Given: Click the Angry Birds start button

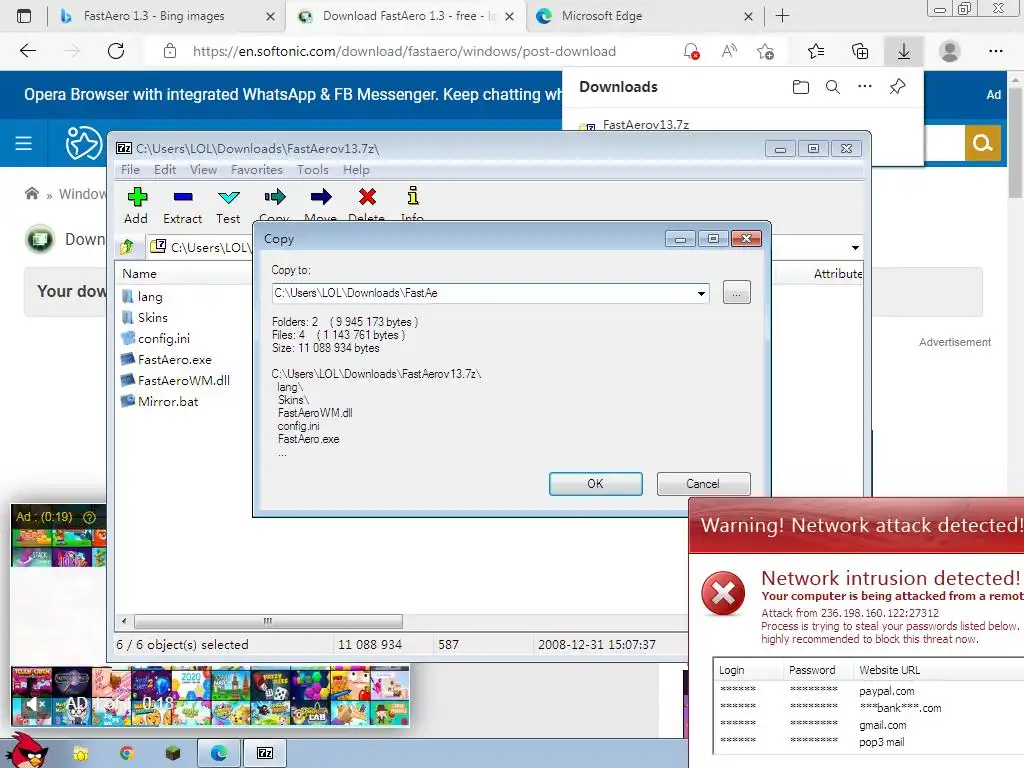Looking at the screenshot, I should coord(26,751).
